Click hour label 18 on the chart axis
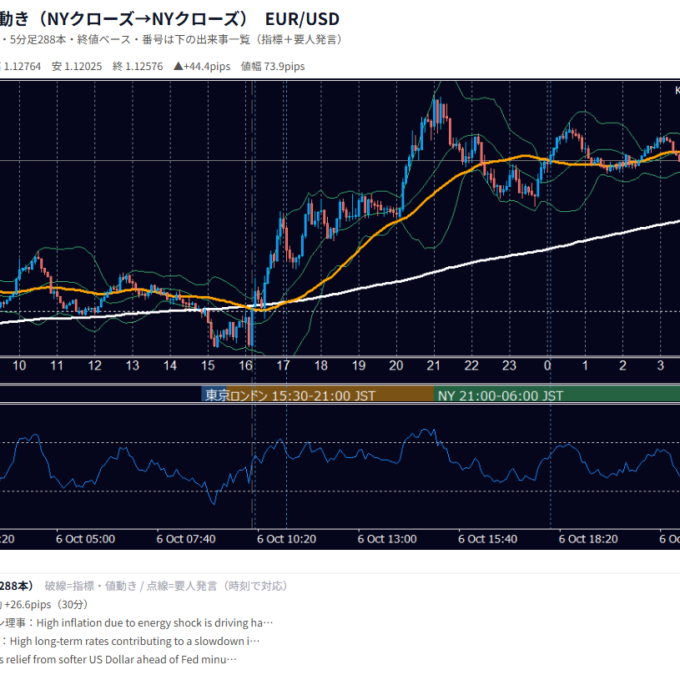This screenshot has width=680, height=680. pos(321,366)
